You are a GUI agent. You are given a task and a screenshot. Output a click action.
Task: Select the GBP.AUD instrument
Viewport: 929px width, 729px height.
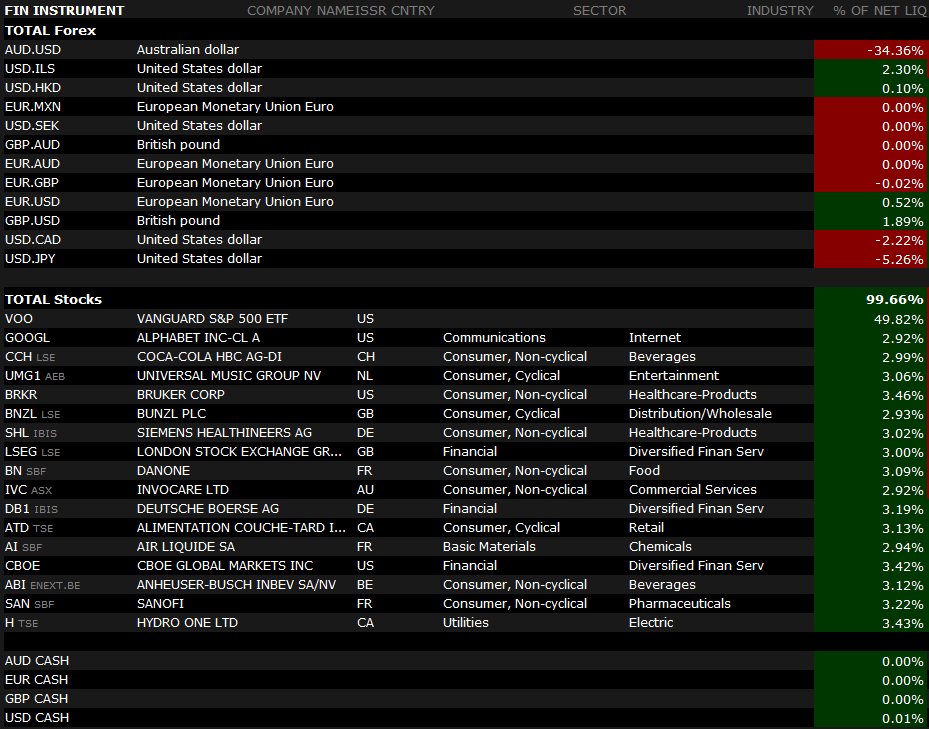[33, 145]
